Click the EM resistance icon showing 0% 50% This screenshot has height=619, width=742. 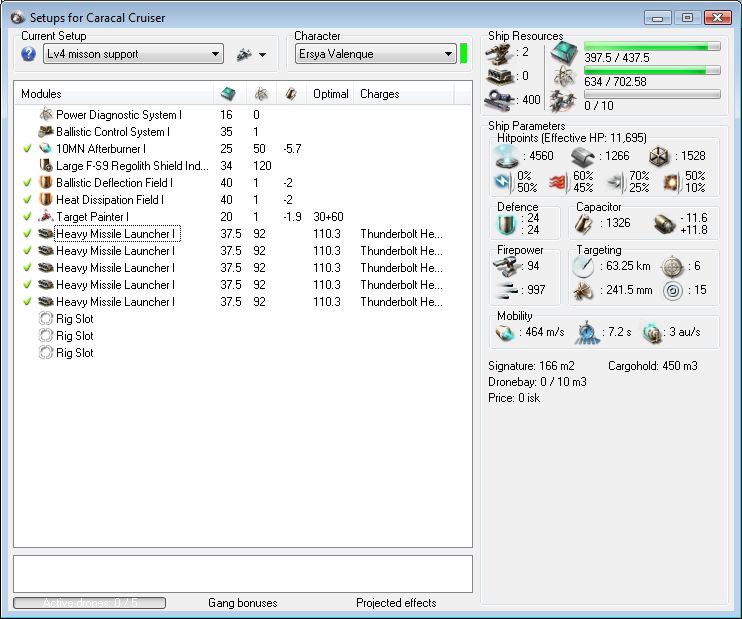point(503,182)
